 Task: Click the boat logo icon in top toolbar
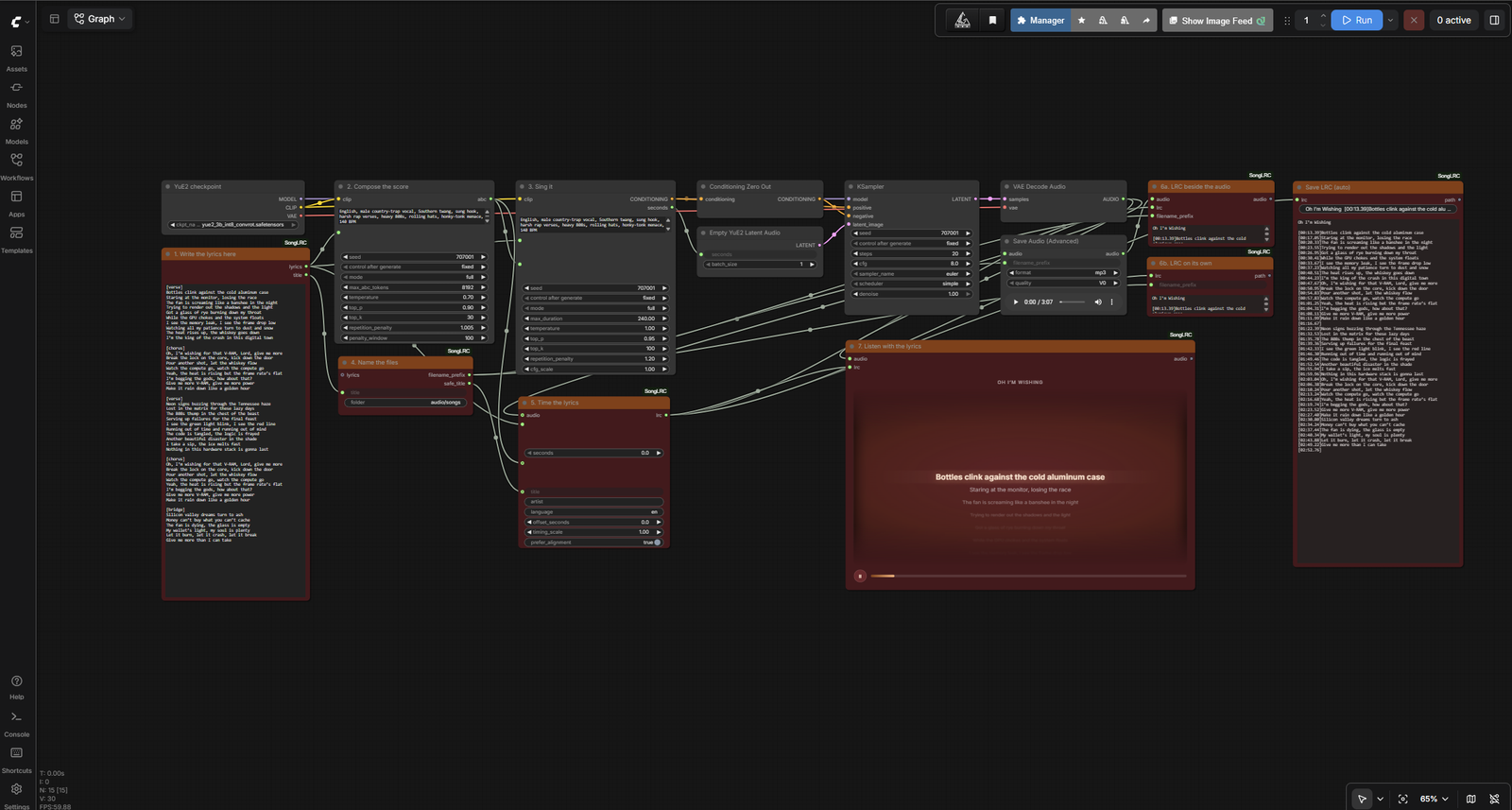point(962,20)
